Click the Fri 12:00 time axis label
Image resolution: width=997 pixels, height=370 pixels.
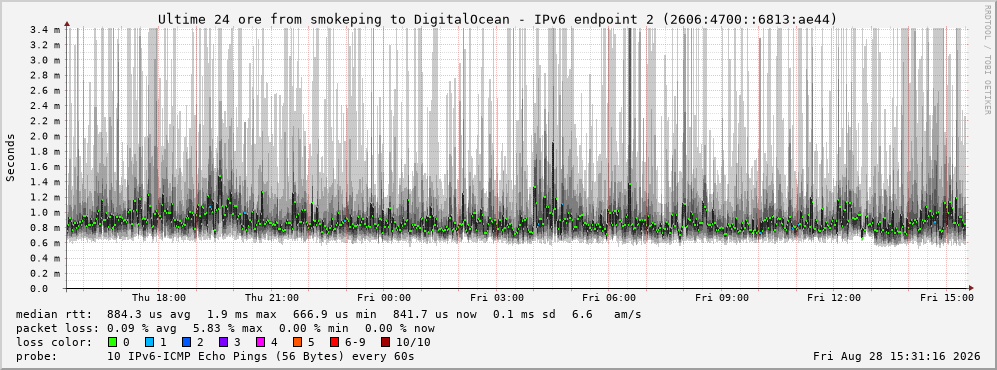pos(834,298)
